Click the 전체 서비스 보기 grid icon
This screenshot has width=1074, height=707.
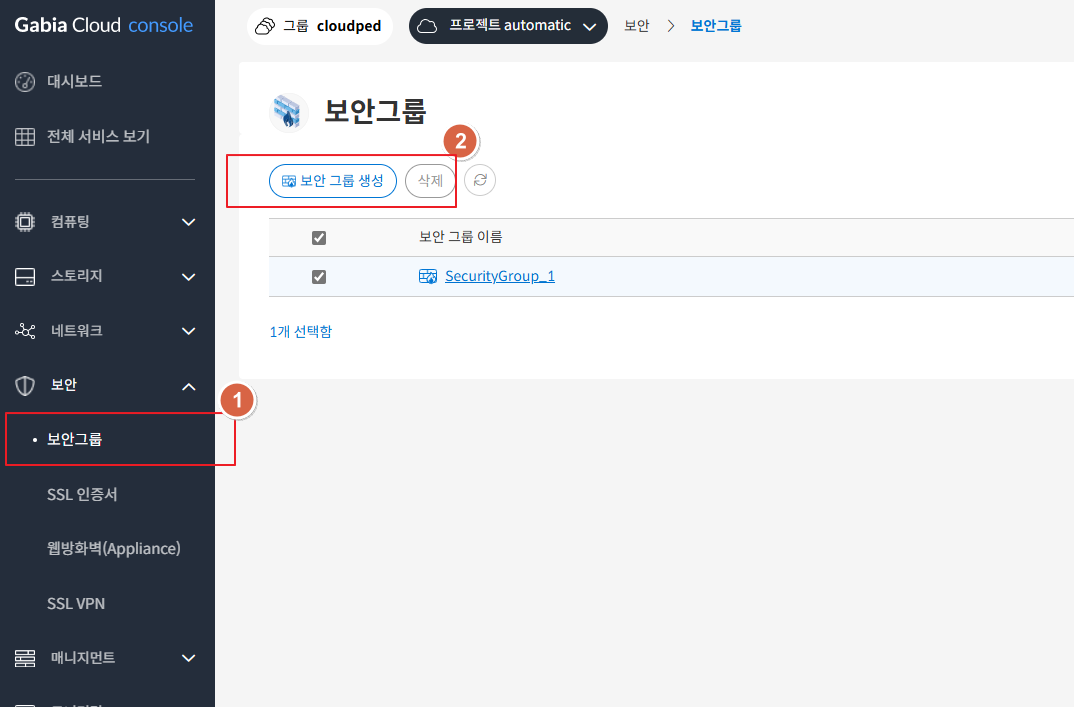[x=25, y=136]
